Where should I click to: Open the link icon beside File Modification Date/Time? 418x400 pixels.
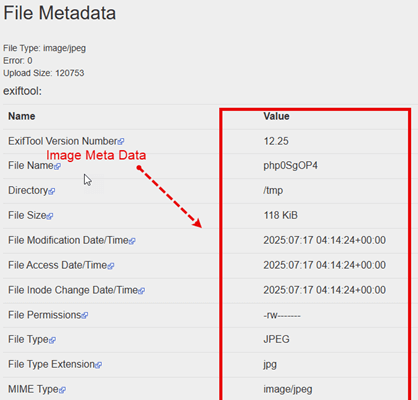[132, 241]
